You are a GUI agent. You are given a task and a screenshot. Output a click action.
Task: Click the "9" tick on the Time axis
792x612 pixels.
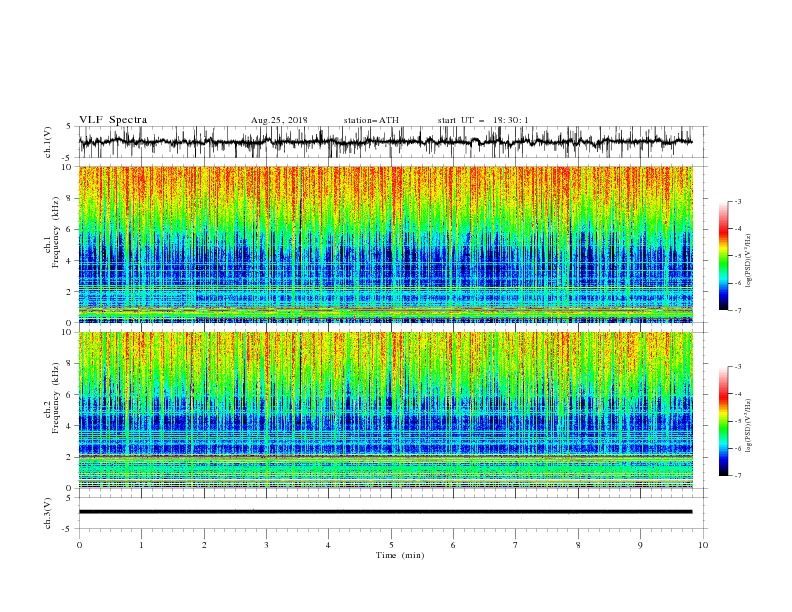[x=640, y=545]
